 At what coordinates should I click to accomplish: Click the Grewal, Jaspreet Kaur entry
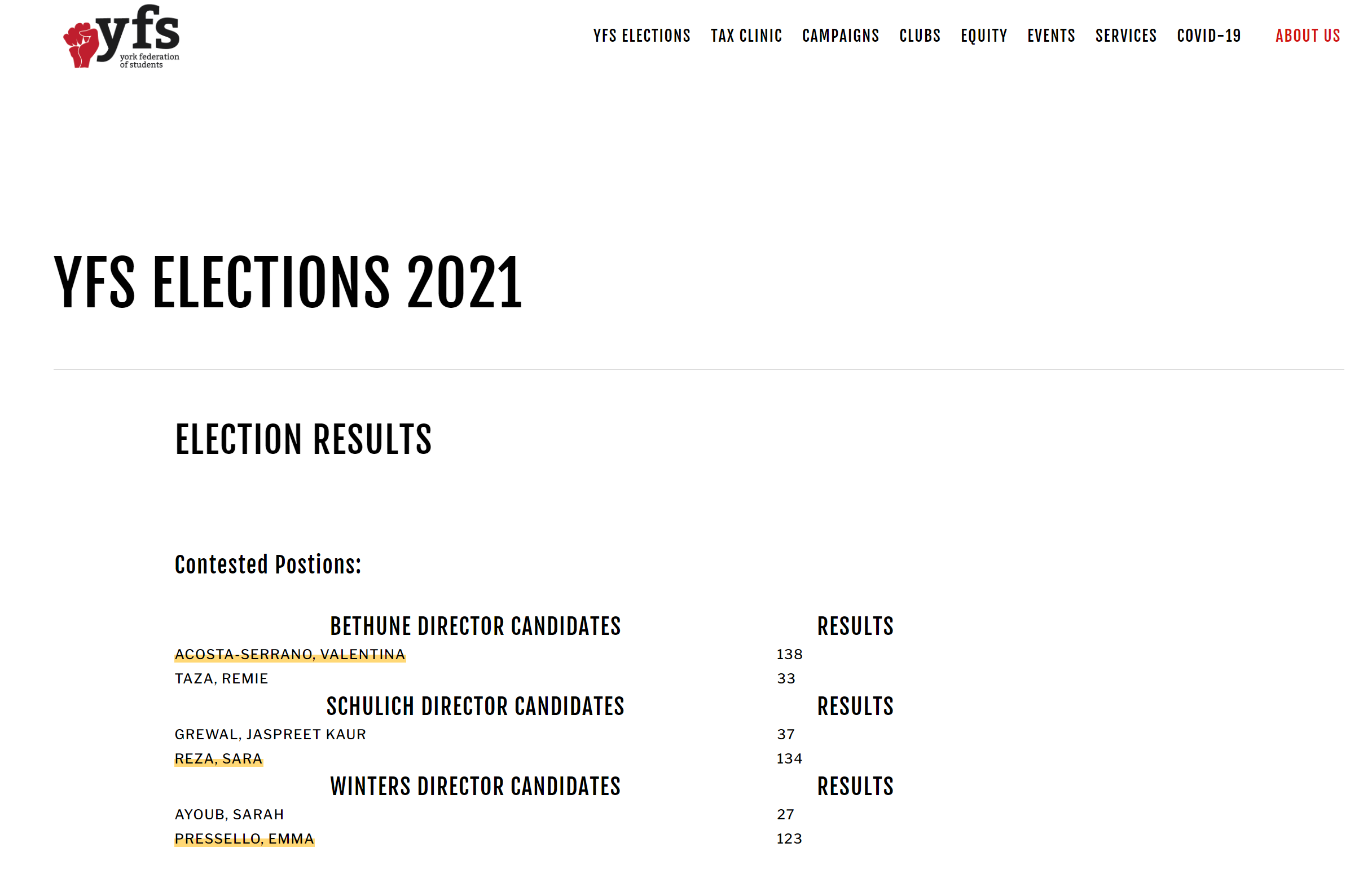[270, 735]
